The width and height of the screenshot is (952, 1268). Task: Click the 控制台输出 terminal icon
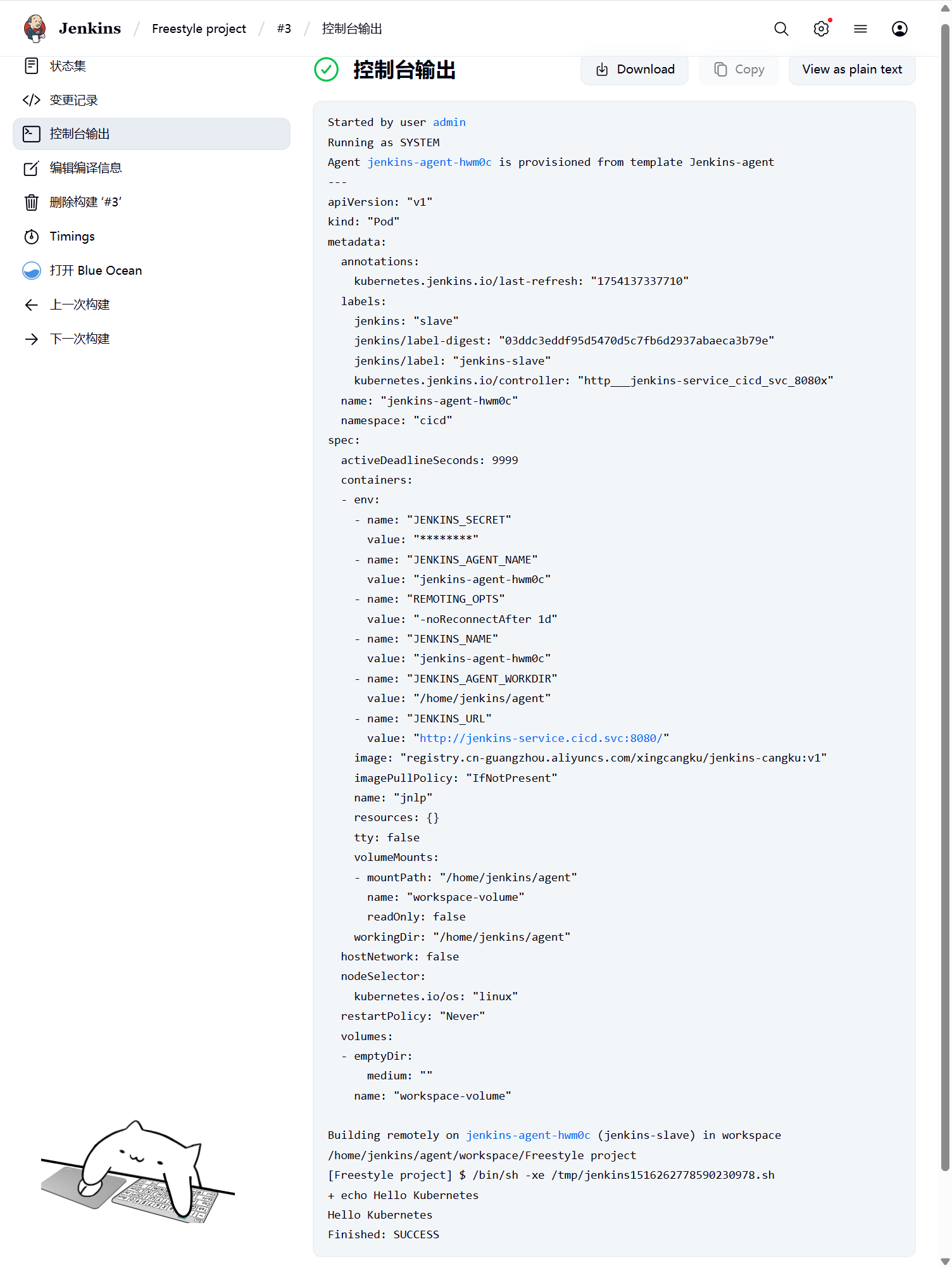pos(32,134)
